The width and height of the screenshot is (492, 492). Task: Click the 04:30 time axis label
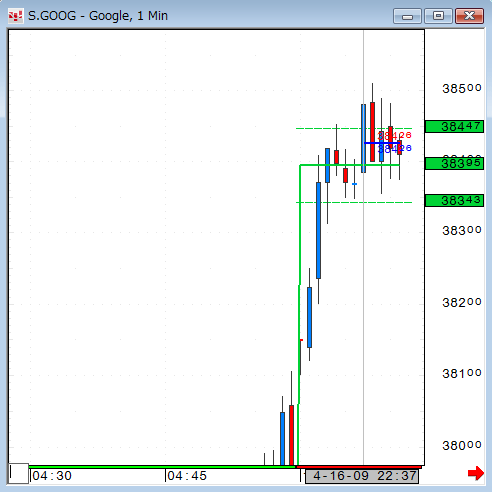52,476
